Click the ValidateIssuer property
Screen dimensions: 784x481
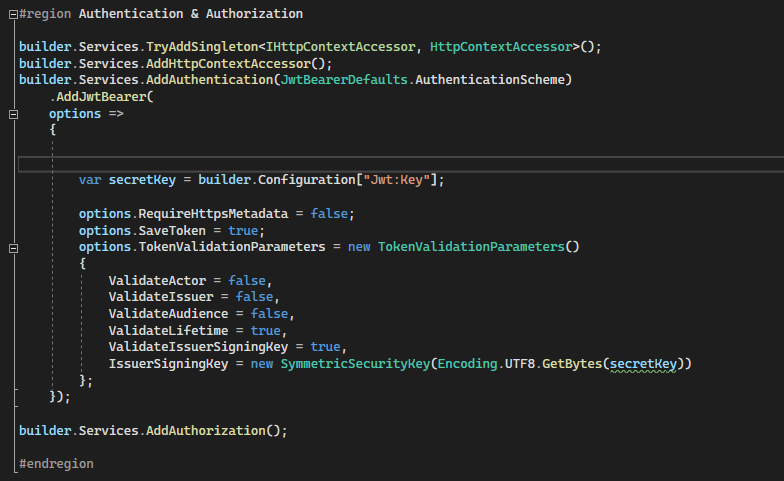(161, 297)
